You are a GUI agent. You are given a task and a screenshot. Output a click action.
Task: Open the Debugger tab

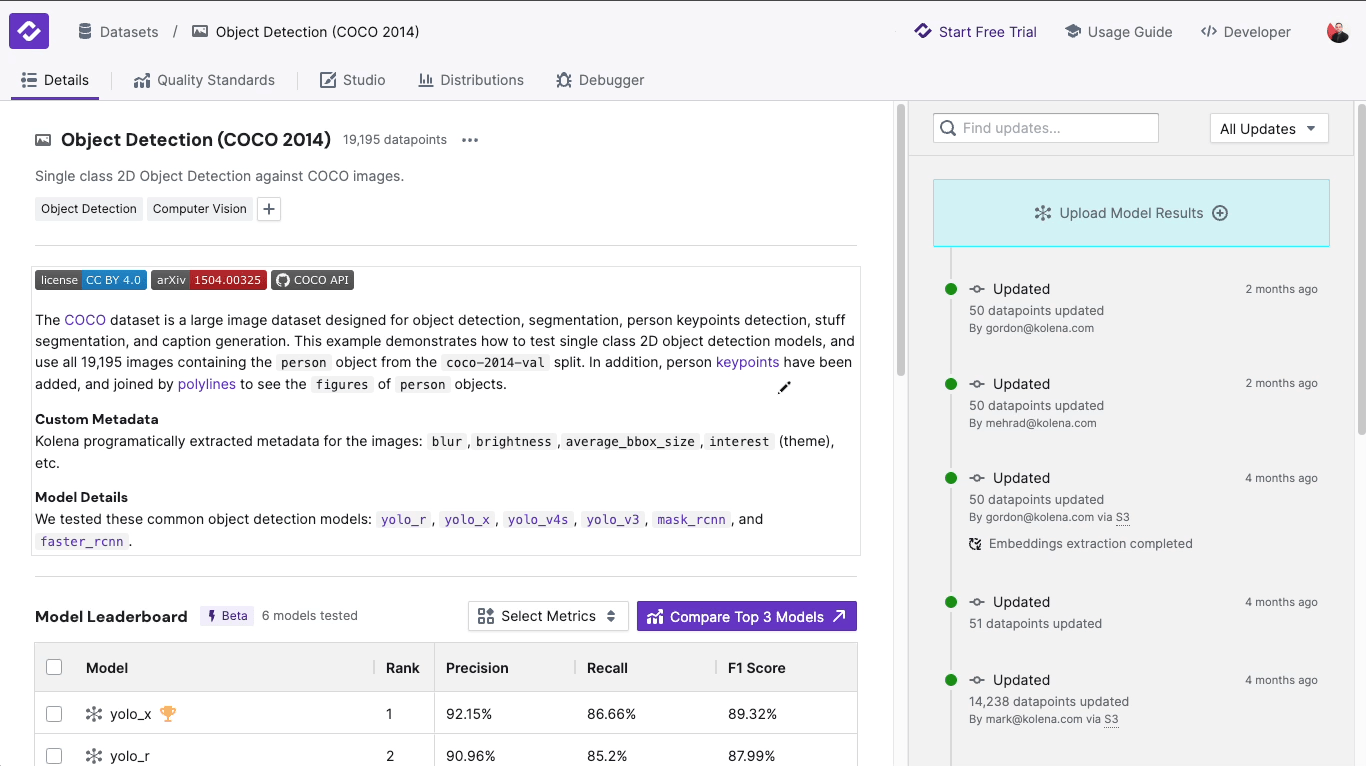600,80
